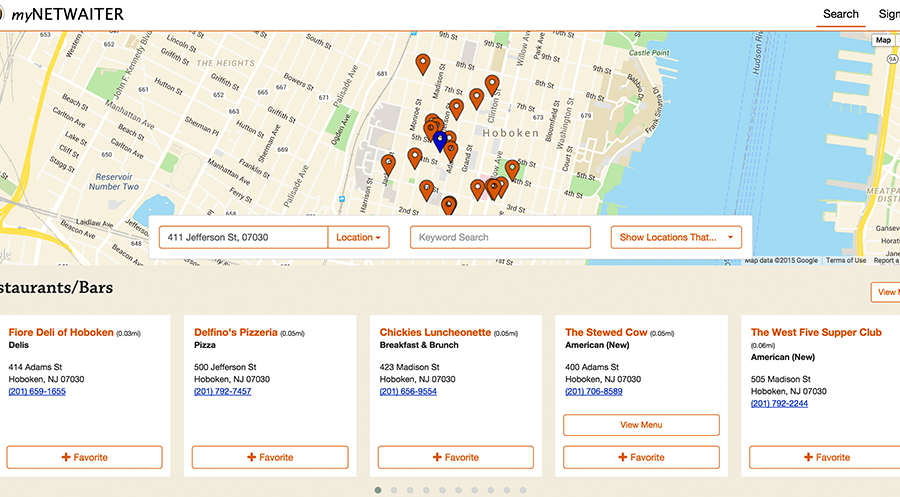This screenshot has width=900, height=497.
Task: Click the Delis category text
Action: 18,345
